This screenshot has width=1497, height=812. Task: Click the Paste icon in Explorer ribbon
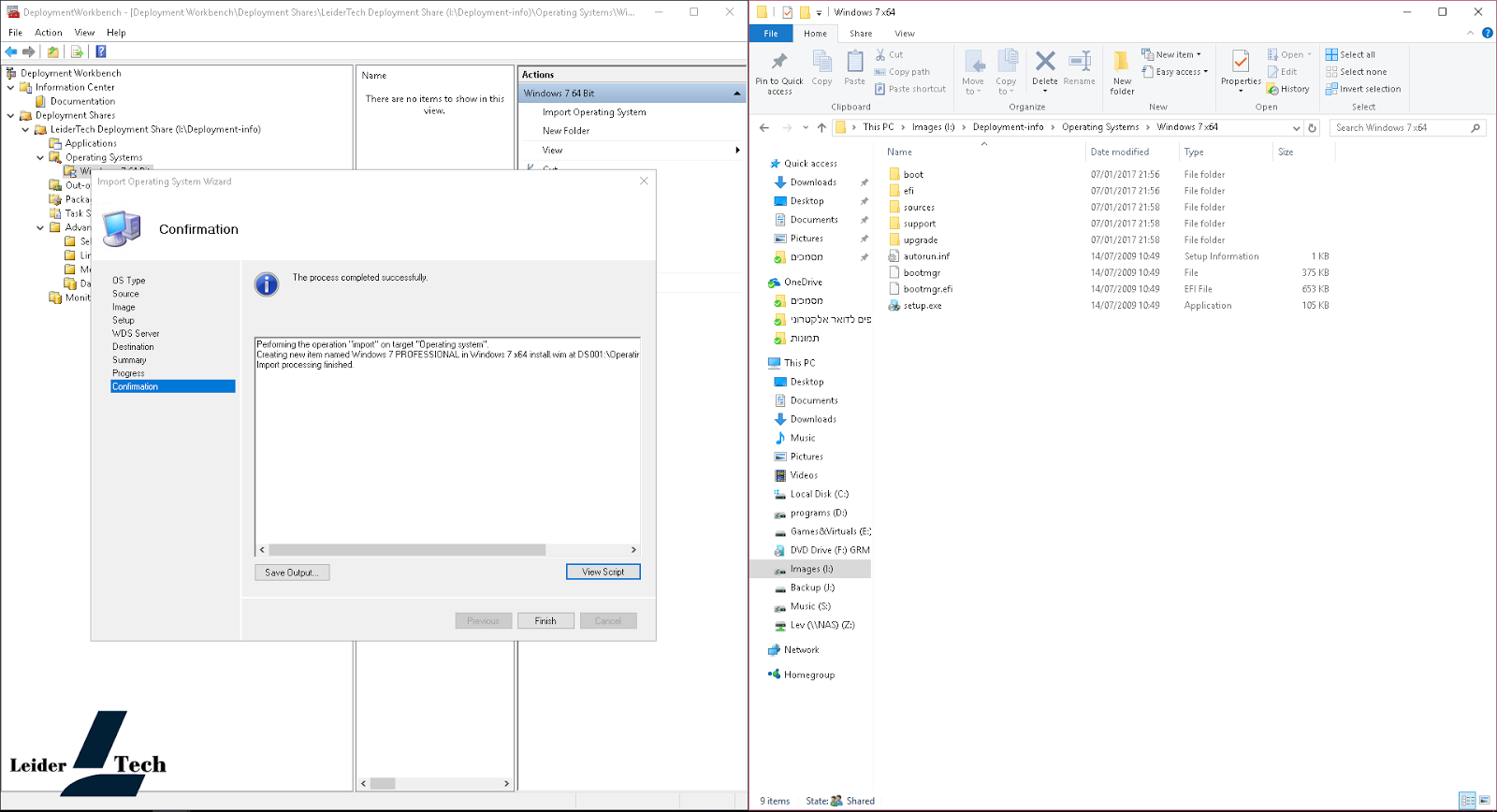(855, 67)
